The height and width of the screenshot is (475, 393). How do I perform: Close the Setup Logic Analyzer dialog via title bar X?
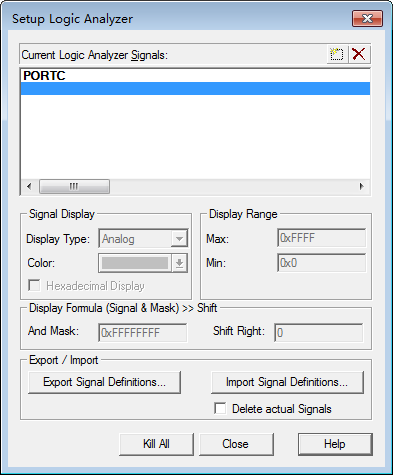[x=367, y=18]
